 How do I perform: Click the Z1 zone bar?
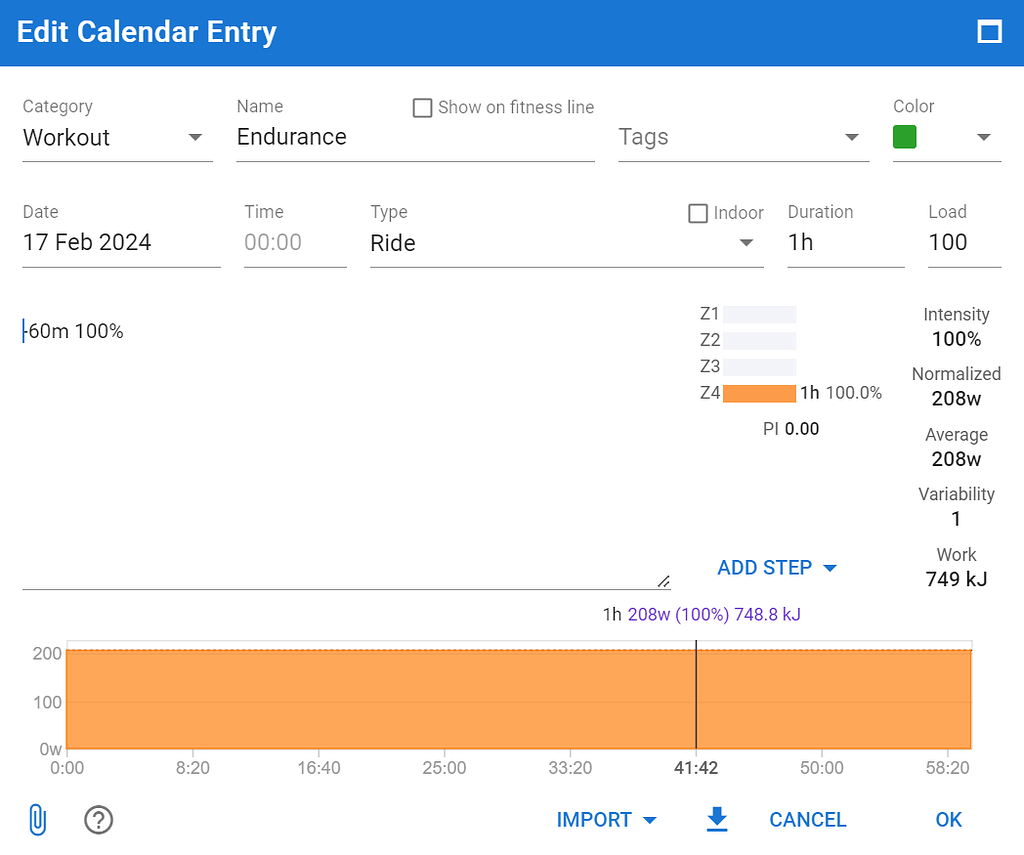(x=759, y=314)
